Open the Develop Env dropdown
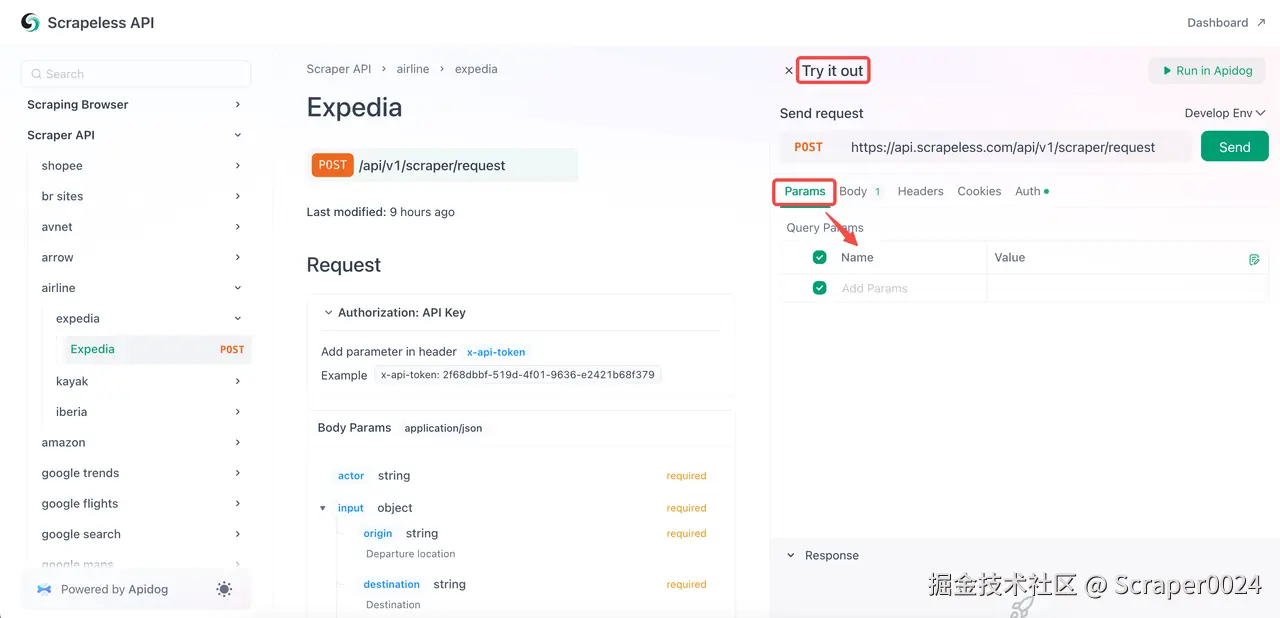Screen dimensions: 1280x618 (1224, 112)
